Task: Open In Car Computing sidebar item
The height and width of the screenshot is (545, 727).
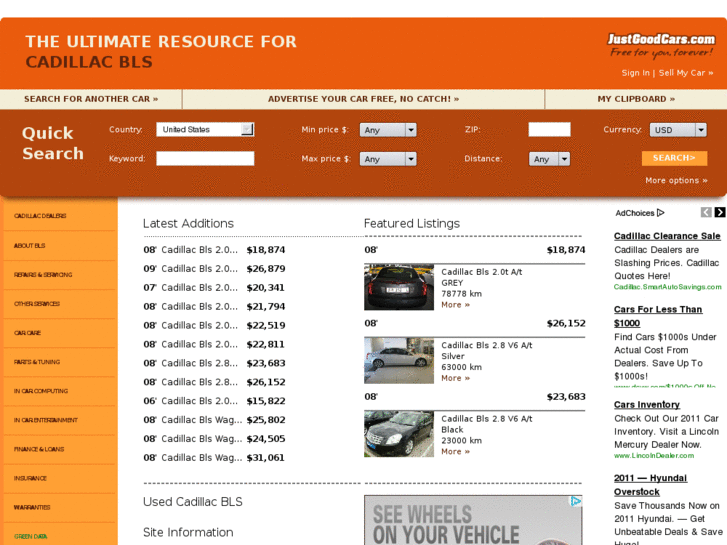Action: tap(41, 391)
